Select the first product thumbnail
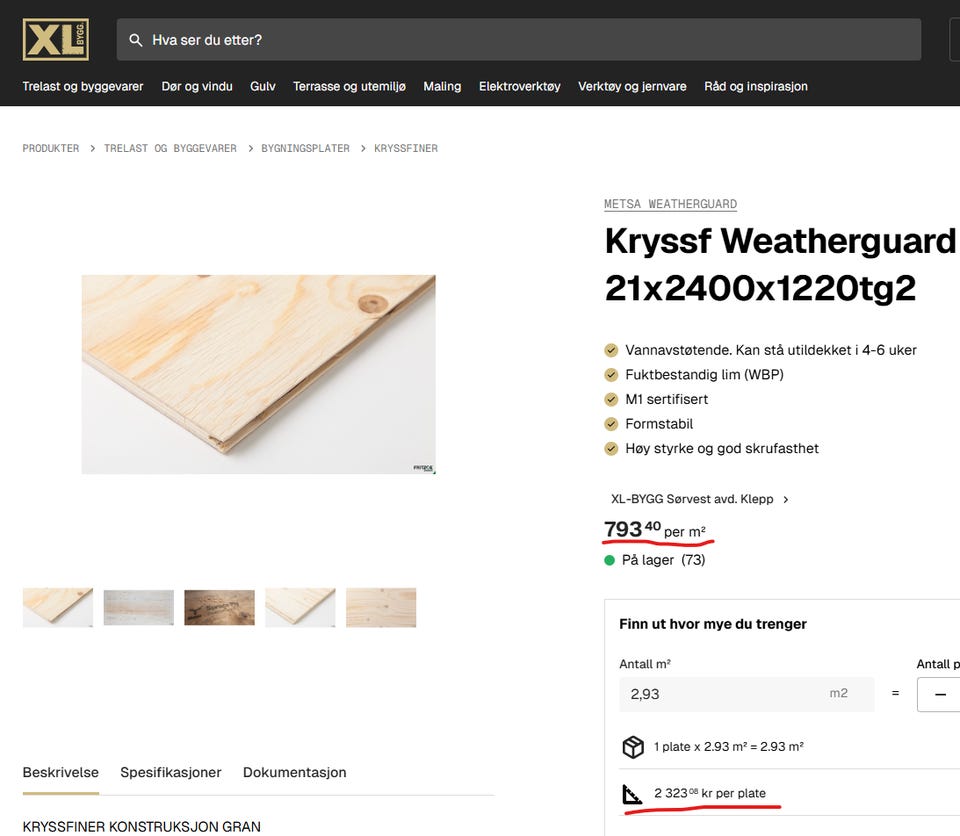This screenshot has width=960, height=836. tap(58, 608)
